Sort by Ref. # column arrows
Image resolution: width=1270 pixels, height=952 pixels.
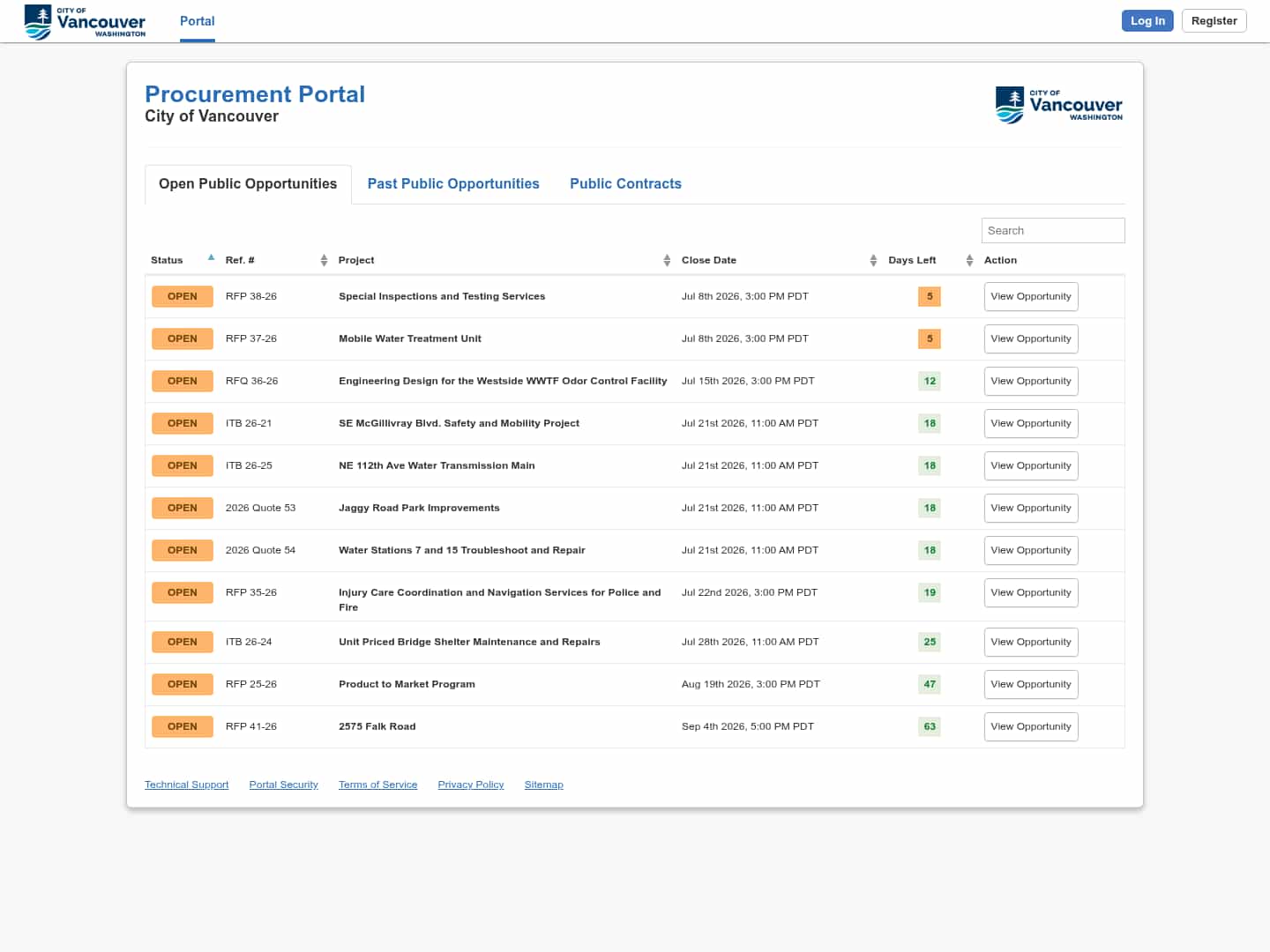point(324,260)
